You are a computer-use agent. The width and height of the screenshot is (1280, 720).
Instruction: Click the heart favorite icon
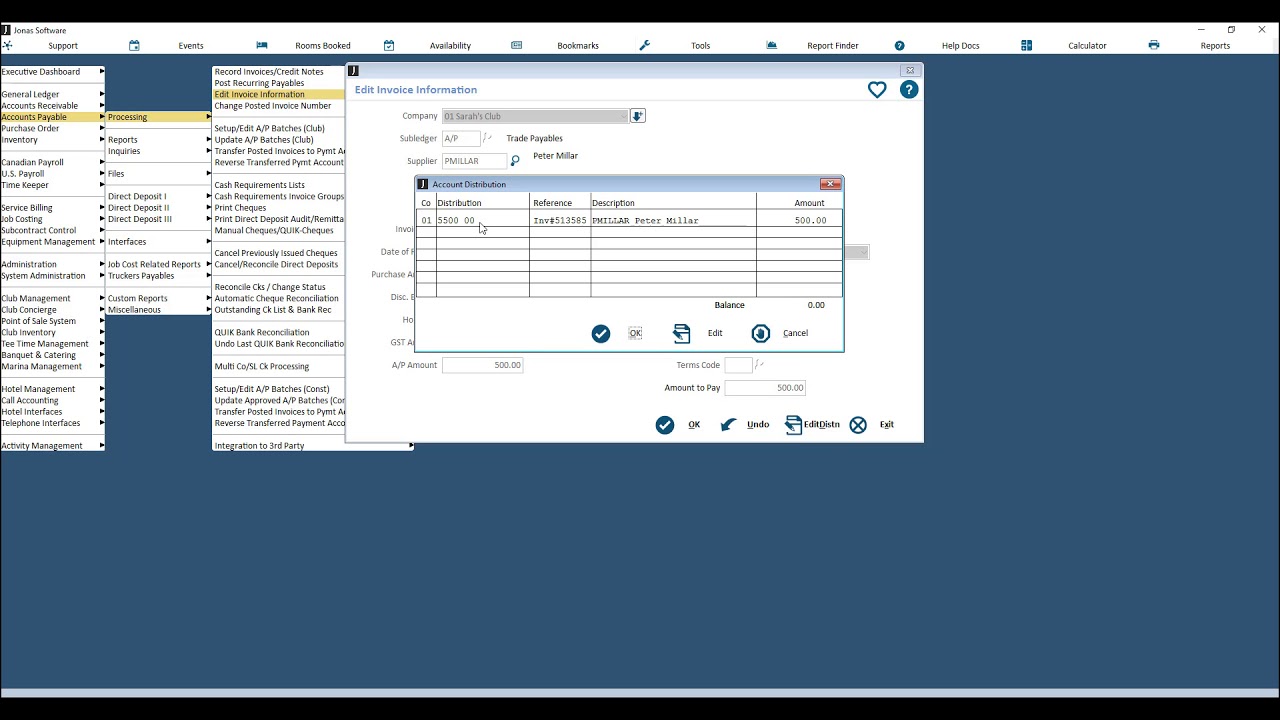(x=877, y=90)
